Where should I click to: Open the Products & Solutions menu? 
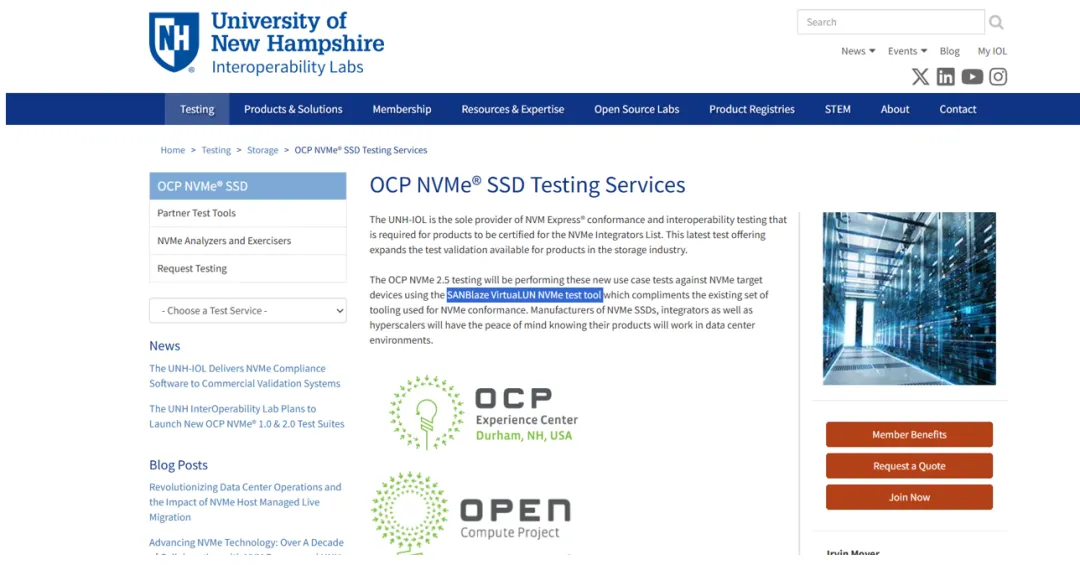(293, 109)
